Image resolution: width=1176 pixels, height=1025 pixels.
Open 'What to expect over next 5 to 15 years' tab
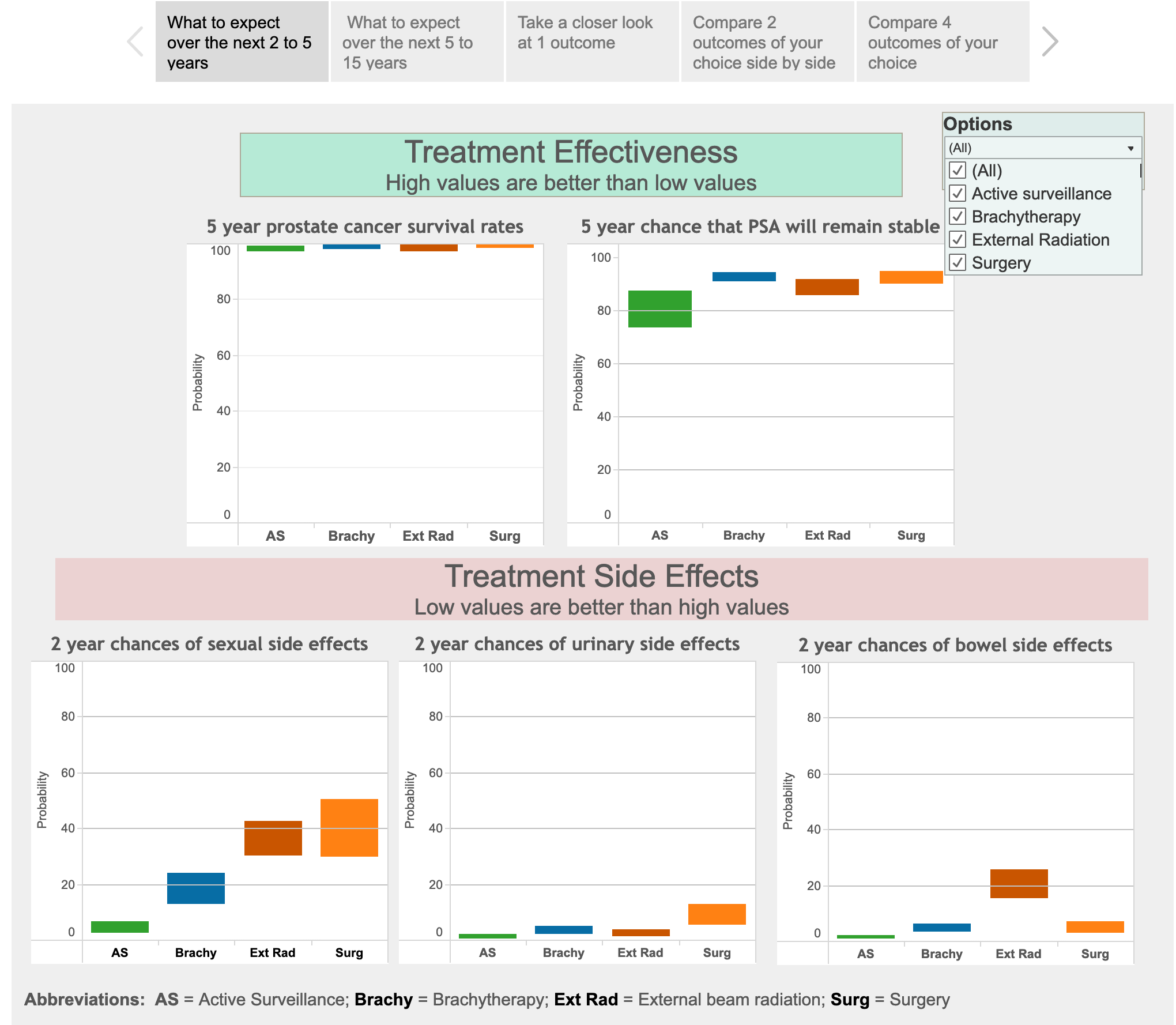[x=417, y=42]
